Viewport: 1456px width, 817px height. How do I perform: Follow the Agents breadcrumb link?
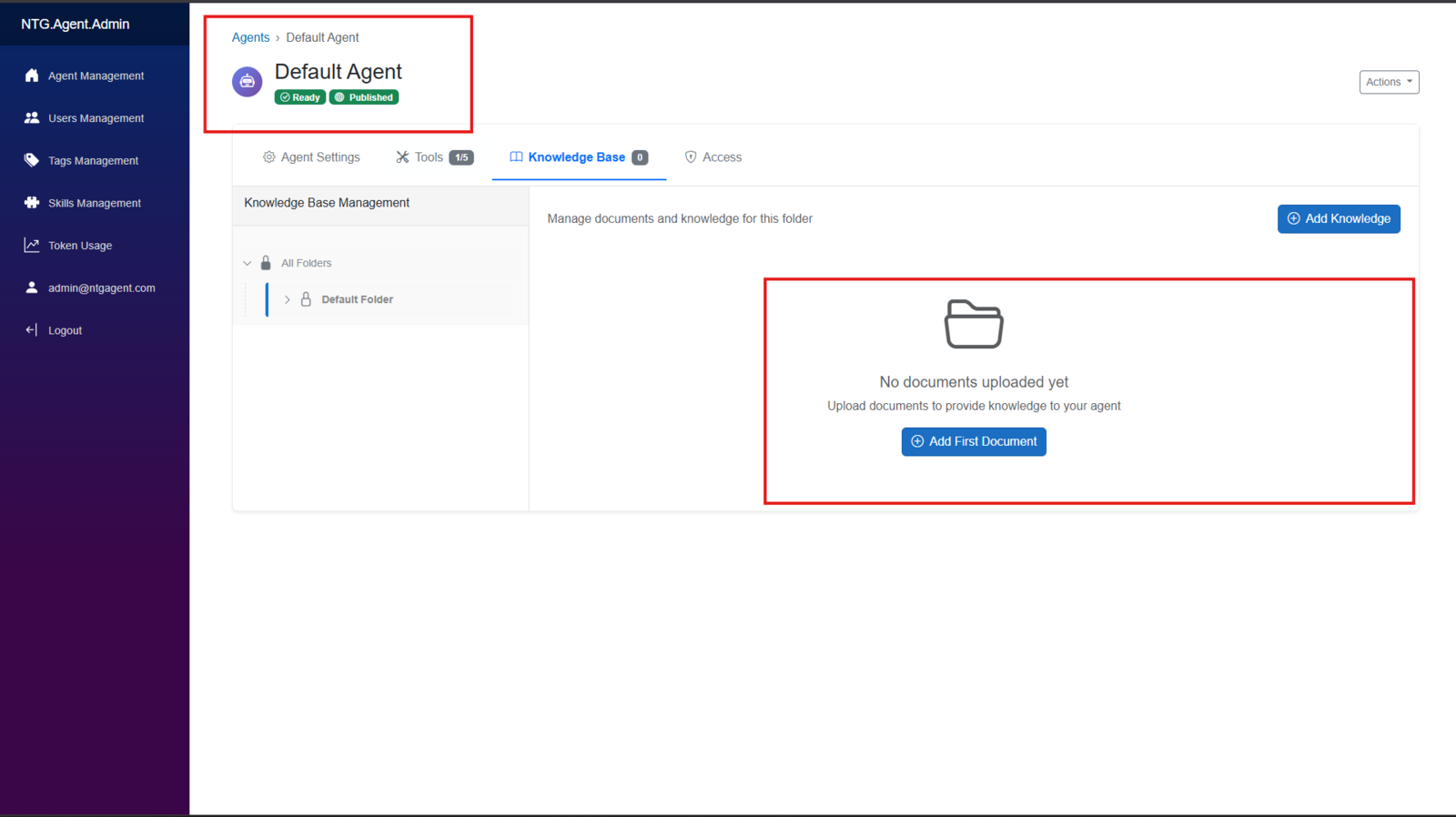pos(250,37)
